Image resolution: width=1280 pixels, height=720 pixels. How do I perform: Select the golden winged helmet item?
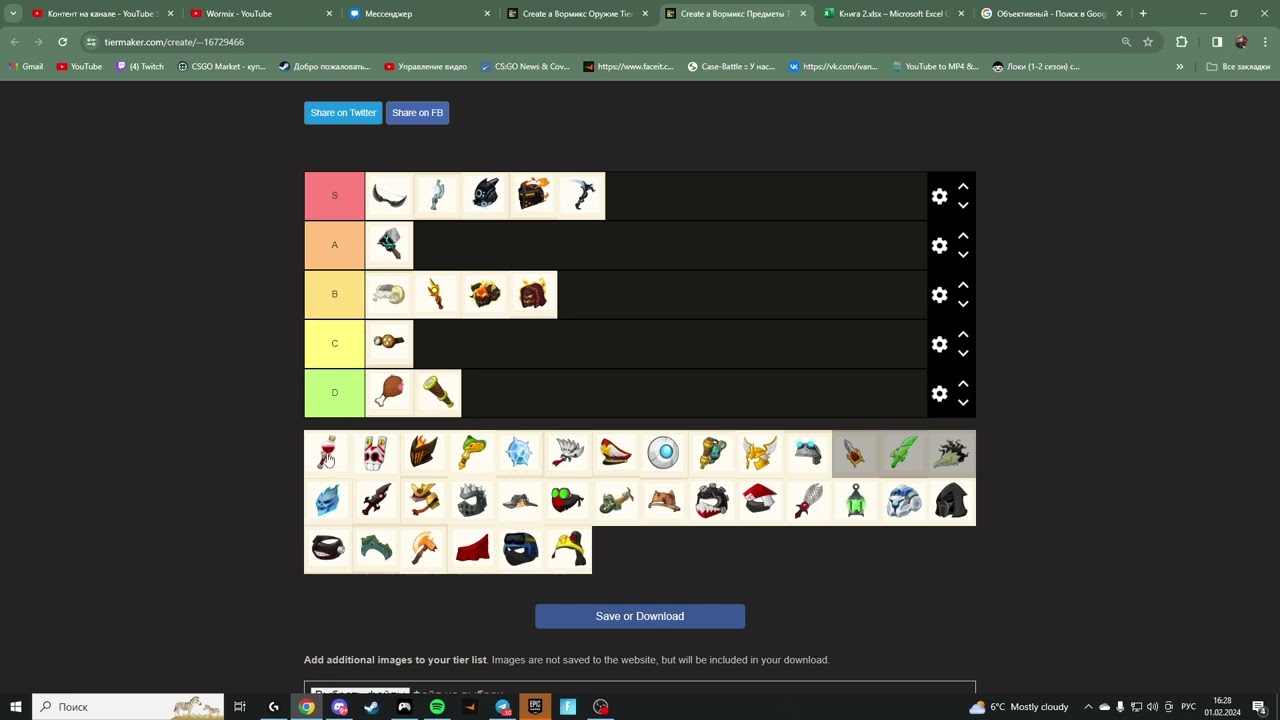tap(760, 454)
